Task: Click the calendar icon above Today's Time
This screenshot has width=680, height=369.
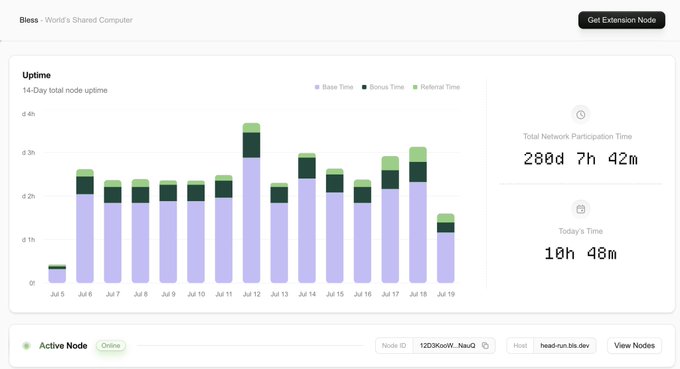Action: click(x=581, y=209)
